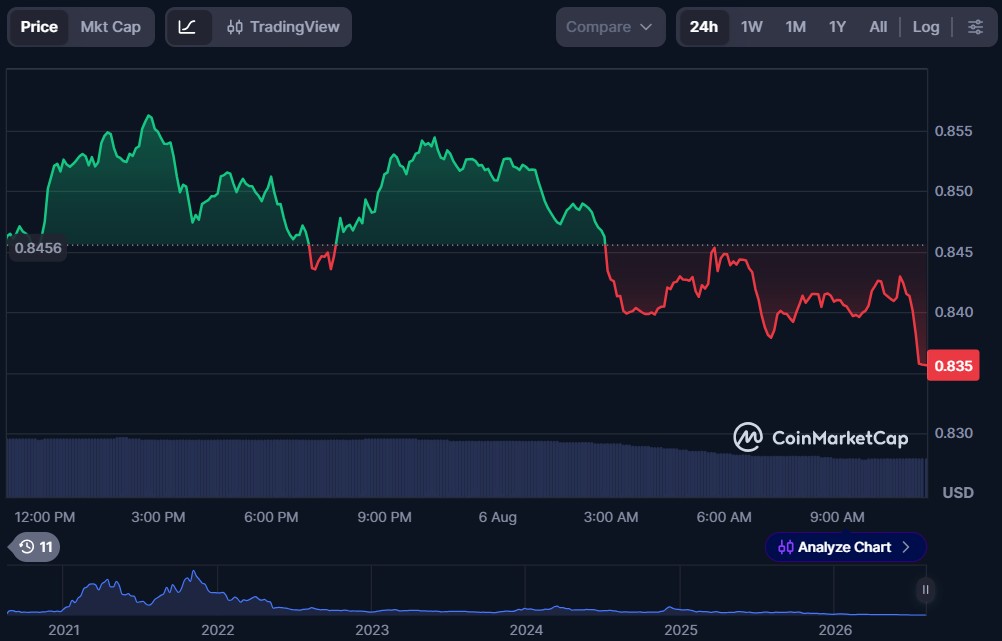
Task: Click the 0.850 price axis label
Action: (x=953, y=191)
